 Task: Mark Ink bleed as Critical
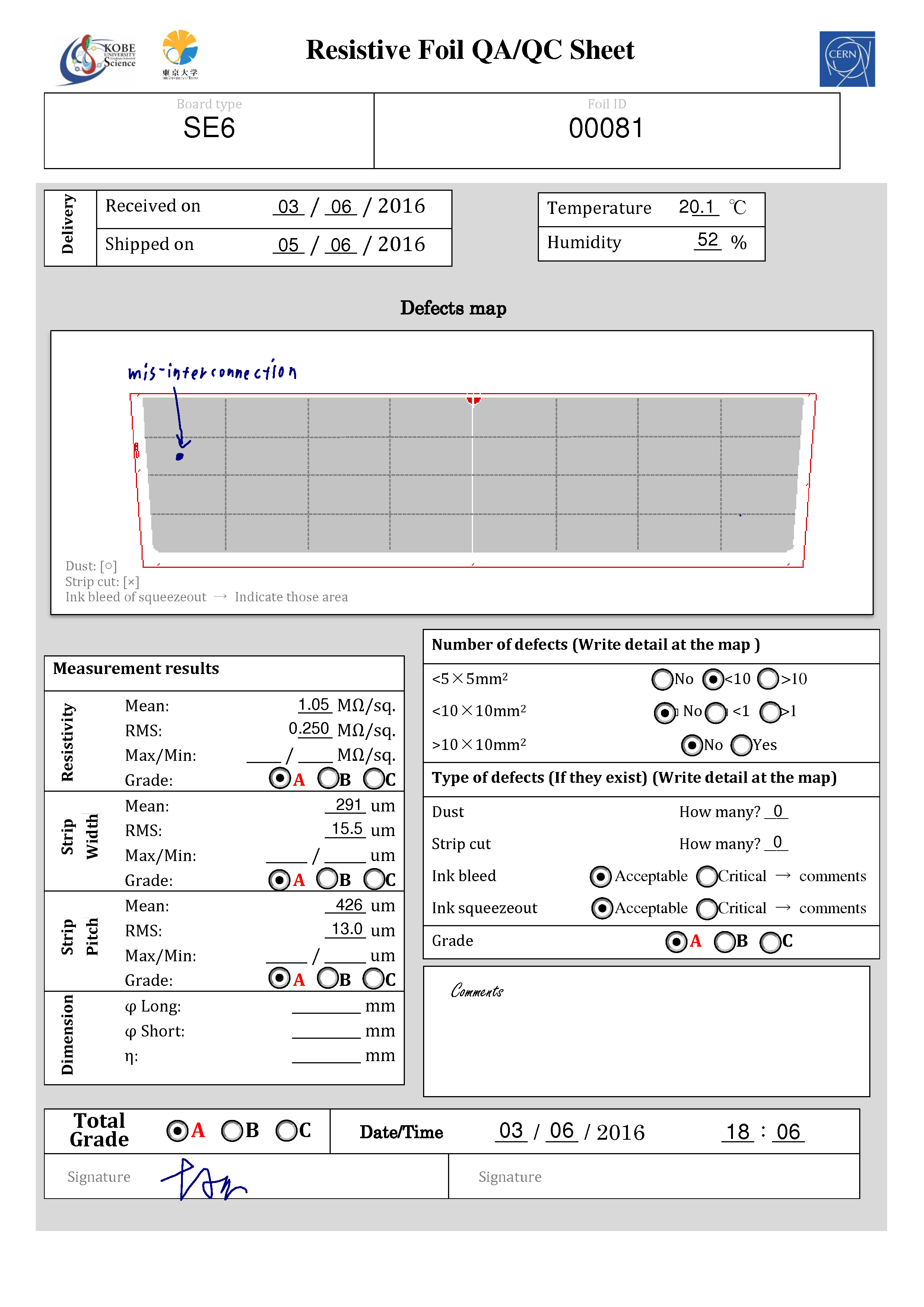[x=707, y=877]
